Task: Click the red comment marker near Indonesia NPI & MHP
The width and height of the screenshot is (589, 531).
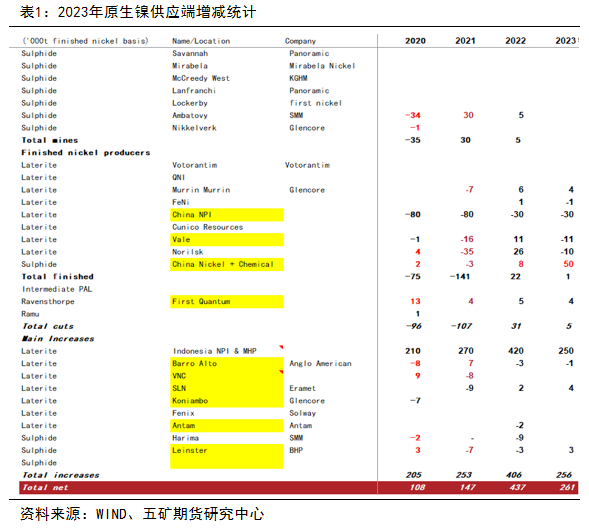Action: 281,347
